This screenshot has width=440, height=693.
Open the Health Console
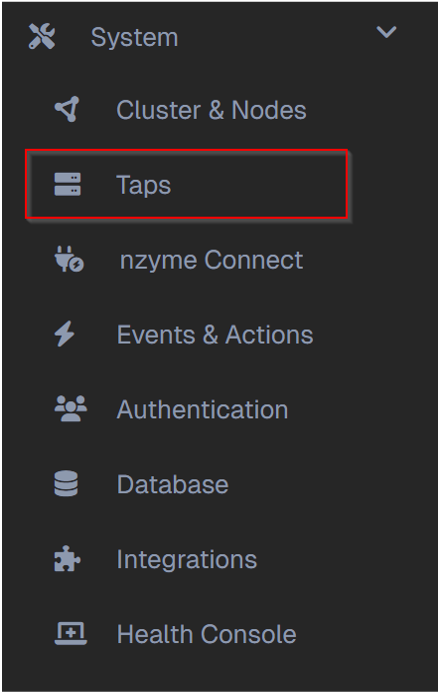point(207,634)
